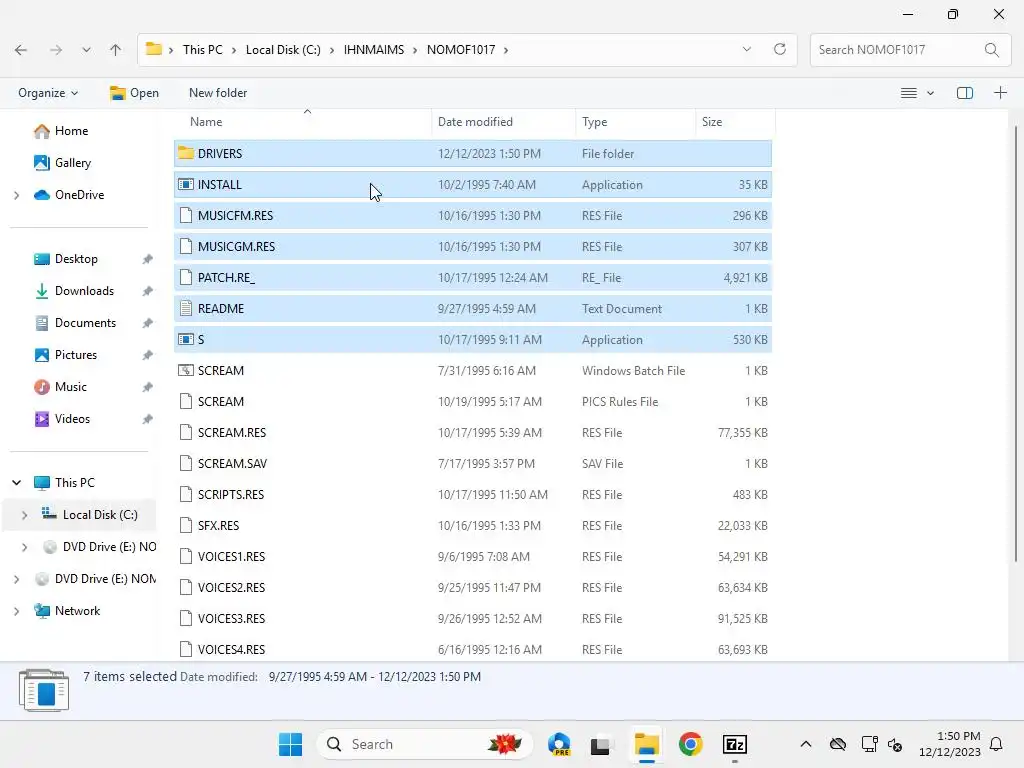
Task: Select MUSICGM.RES file
Action: (x=473, y=247)
